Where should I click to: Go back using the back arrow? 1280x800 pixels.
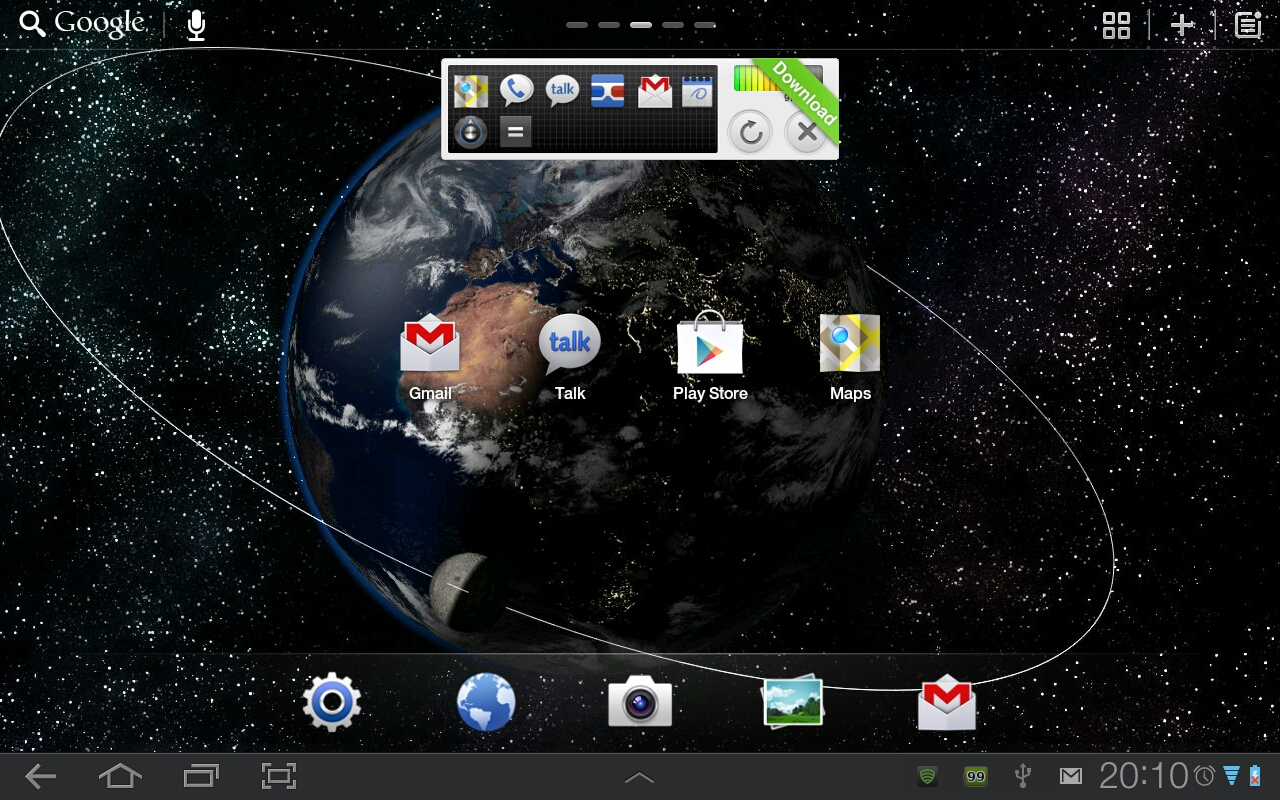(41, 776)
